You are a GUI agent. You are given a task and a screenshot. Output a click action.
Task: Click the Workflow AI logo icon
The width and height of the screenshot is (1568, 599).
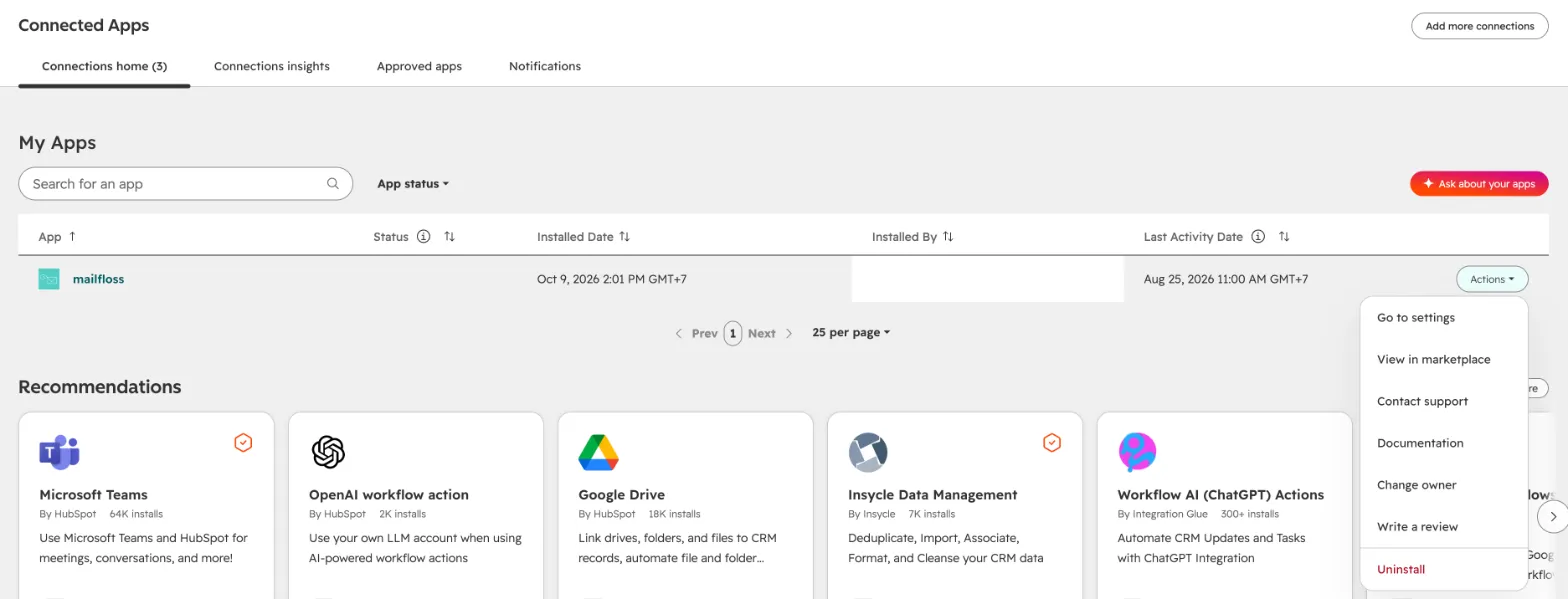tap(1137, 452)
